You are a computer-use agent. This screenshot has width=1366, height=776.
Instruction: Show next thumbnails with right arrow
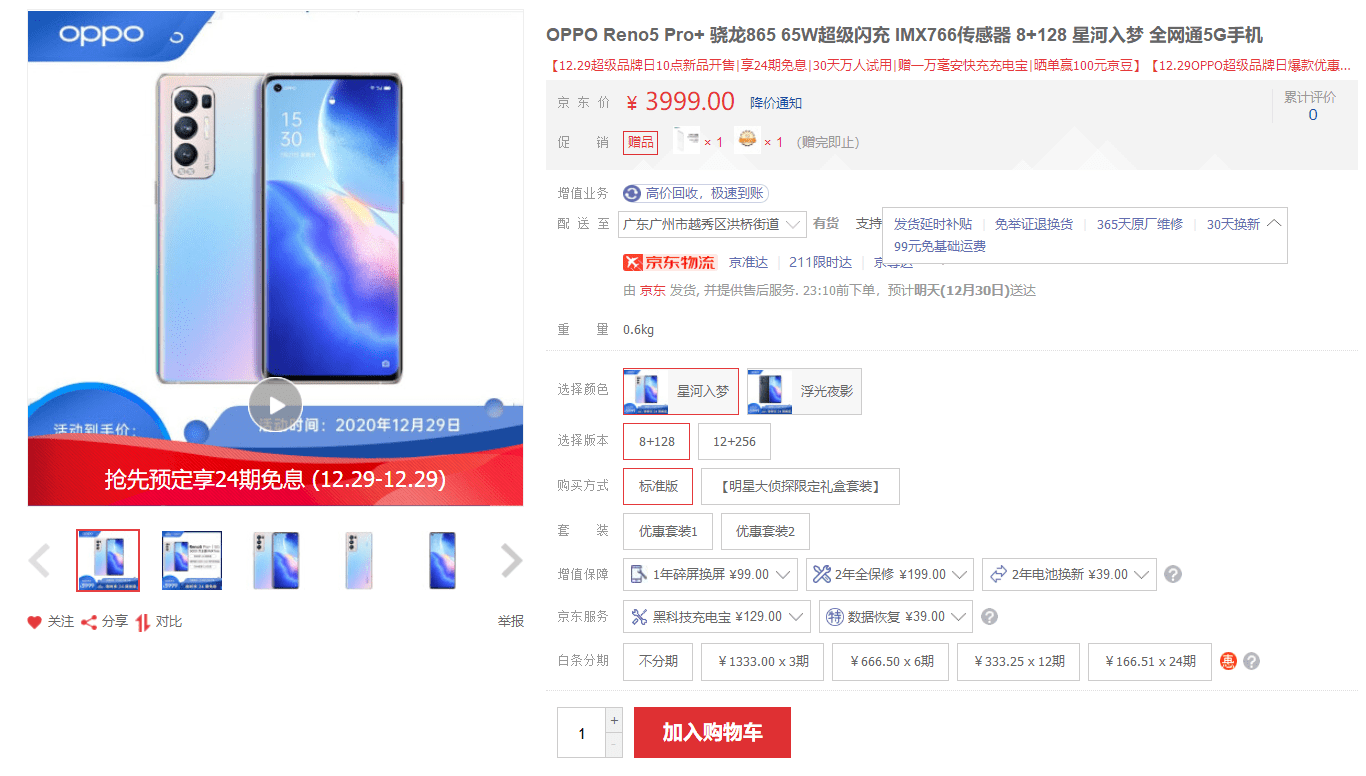[x=511, y=561]
